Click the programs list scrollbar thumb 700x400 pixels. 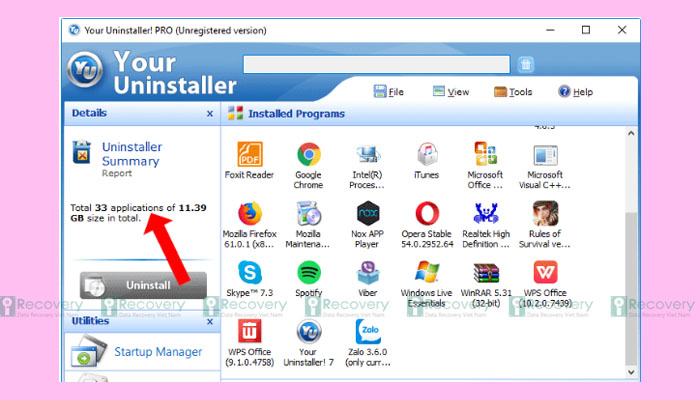(x=631, y=288)
